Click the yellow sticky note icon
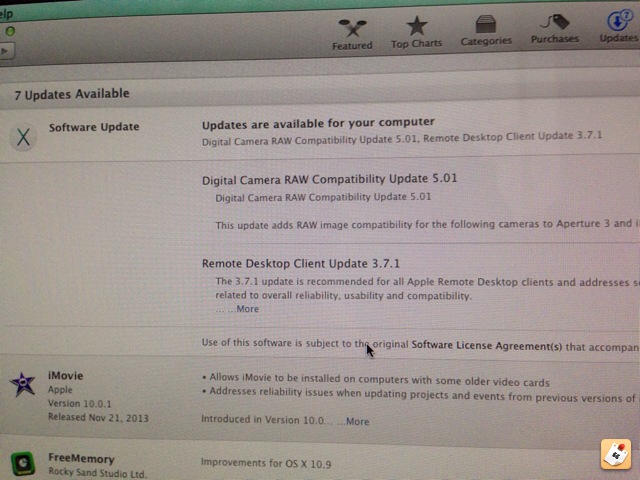640x480 pixels. [616, 453]
